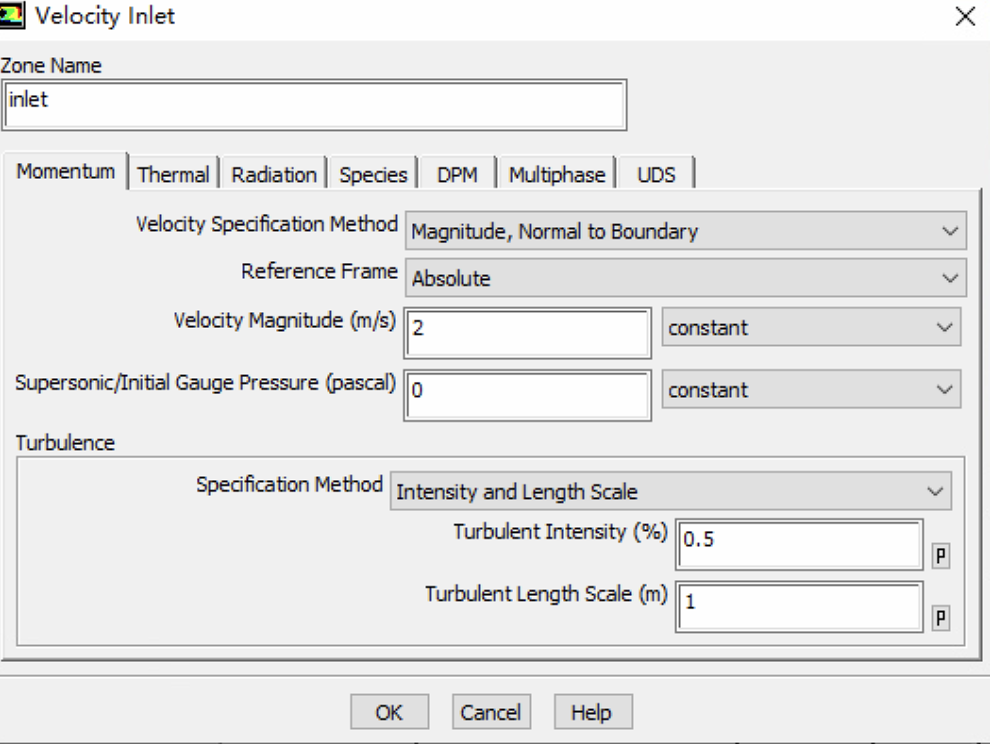Switch to the Thermal tab
Image resolution: width=990 pixels, height=744 pixels.
point(173,175)
